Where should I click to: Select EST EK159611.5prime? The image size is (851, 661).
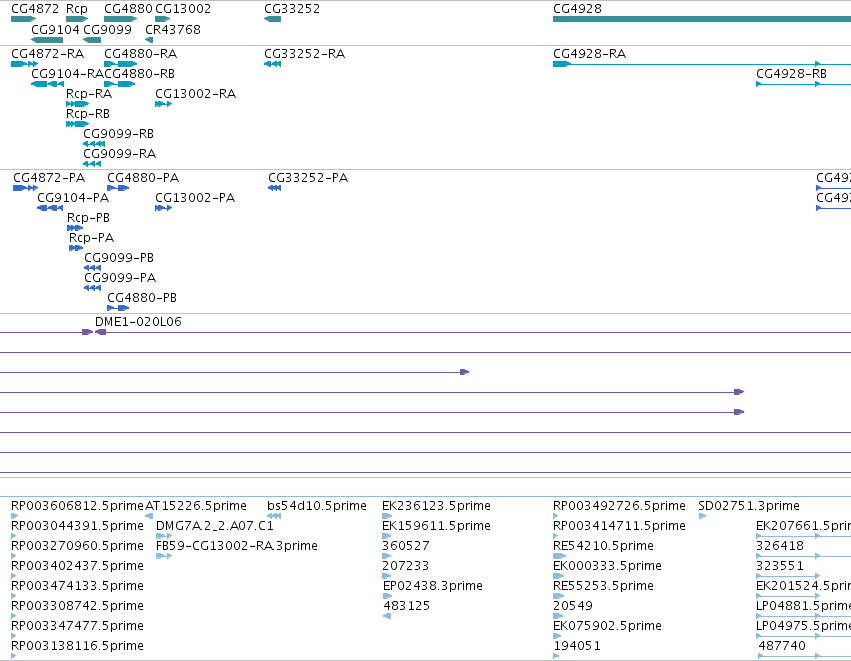[x=436, y=526]
